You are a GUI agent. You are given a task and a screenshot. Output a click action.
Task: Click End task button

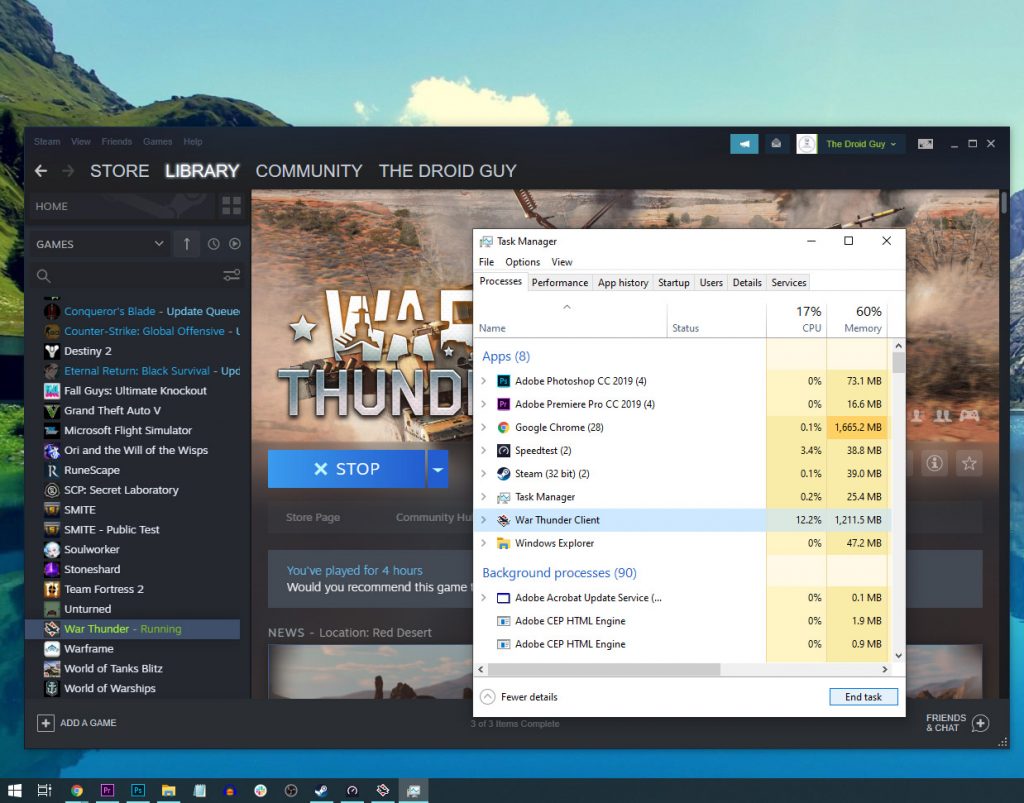point(863,697)
